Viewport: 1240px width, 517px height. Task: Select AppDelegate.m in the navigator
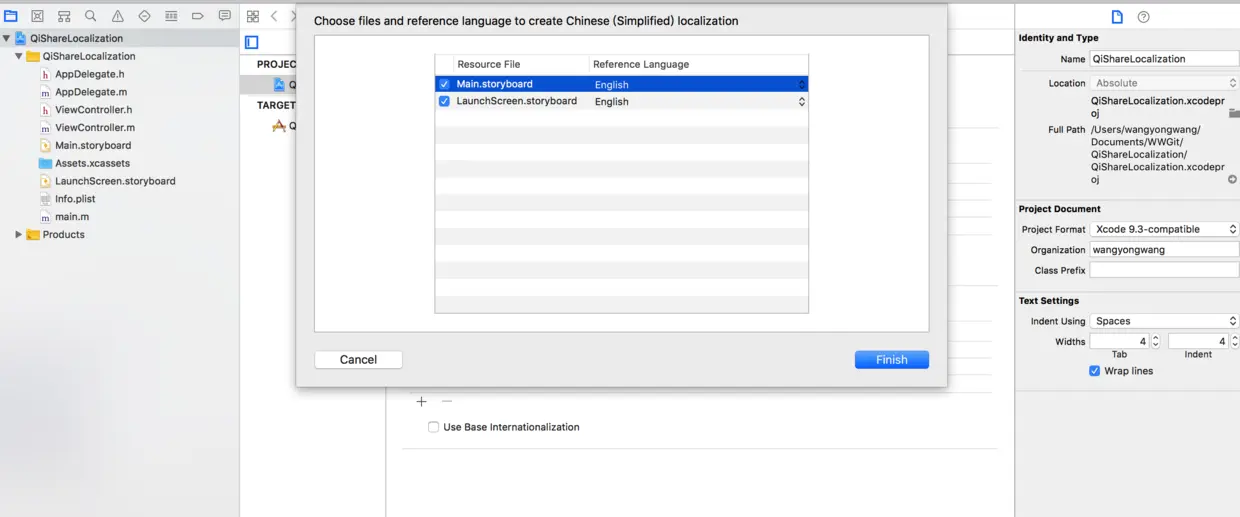coord(91,92)
